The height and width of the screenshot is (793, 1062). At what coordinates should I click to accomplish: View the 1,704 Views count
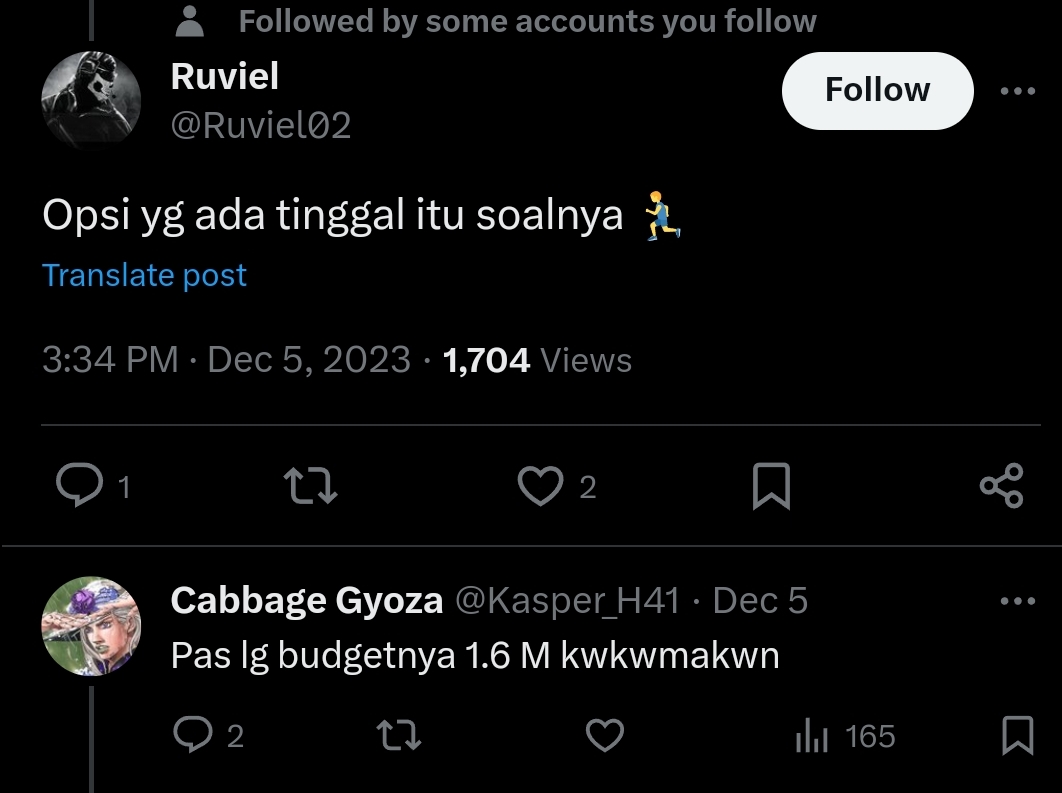pyautogui.click(x=537, y=360)
